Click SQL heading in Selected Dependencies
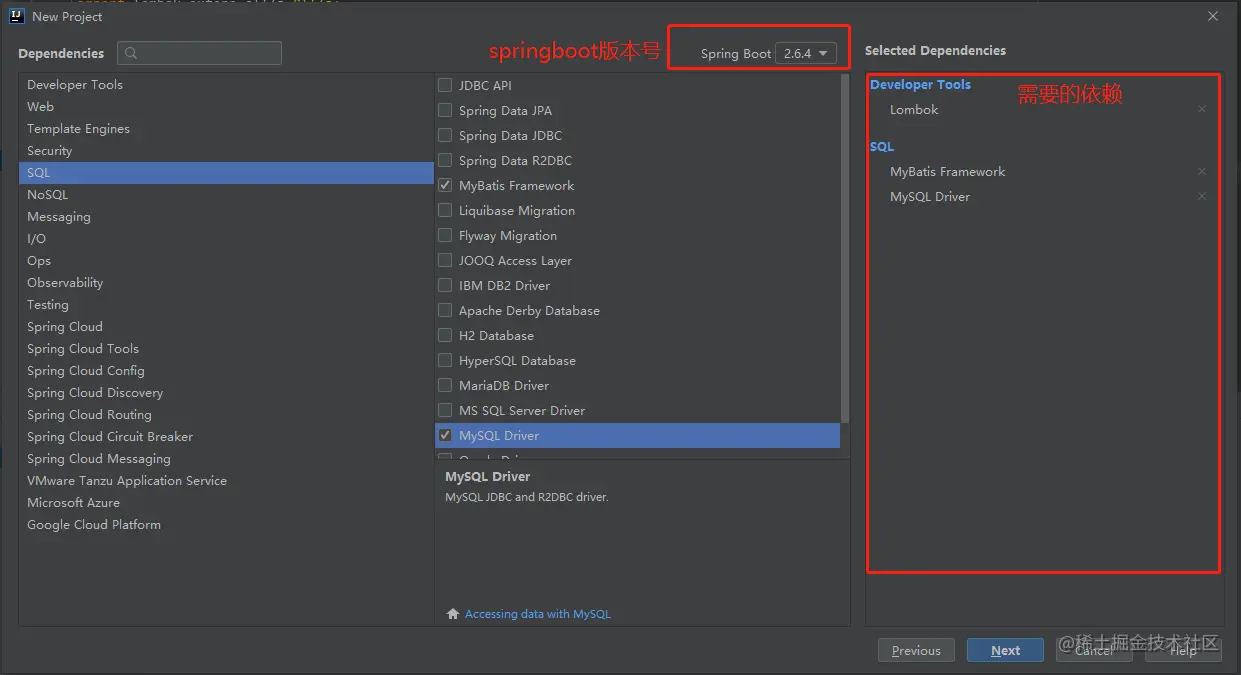Screen dimensions: 1241x675 coord(882,146)
